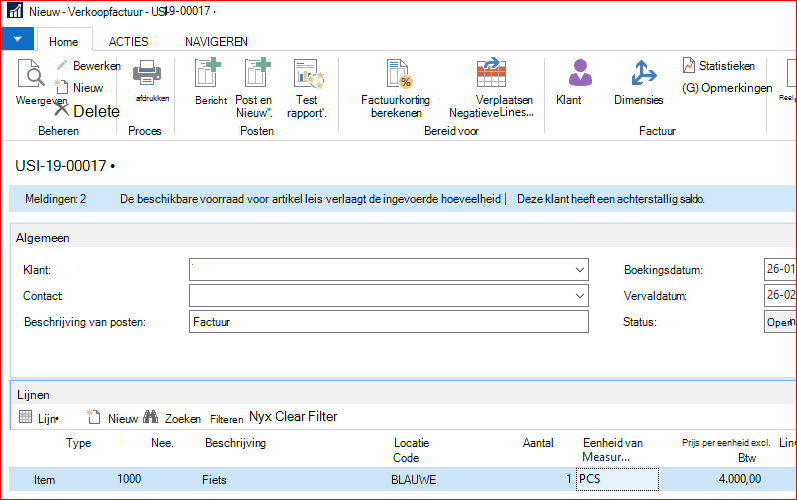Open the Dimensies arrows icon
Image resolution: width=797 pixels, height=500 pixels.
643,73
